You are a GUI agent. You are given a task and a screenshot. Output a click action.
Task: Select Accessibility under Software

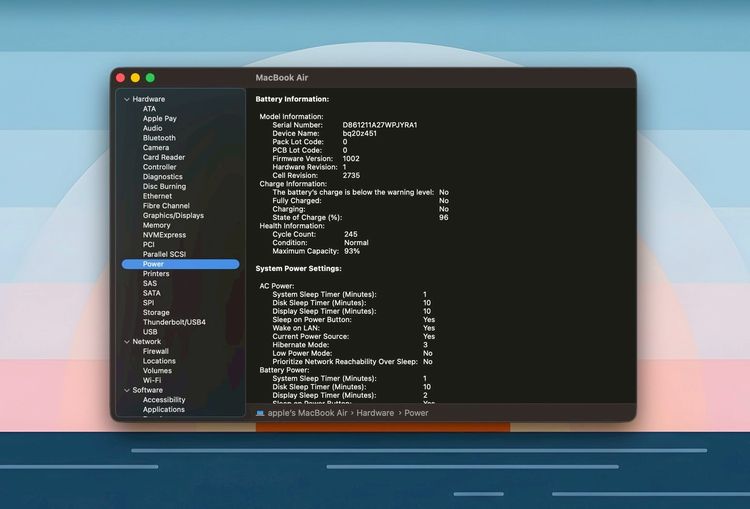click(164, 400)
